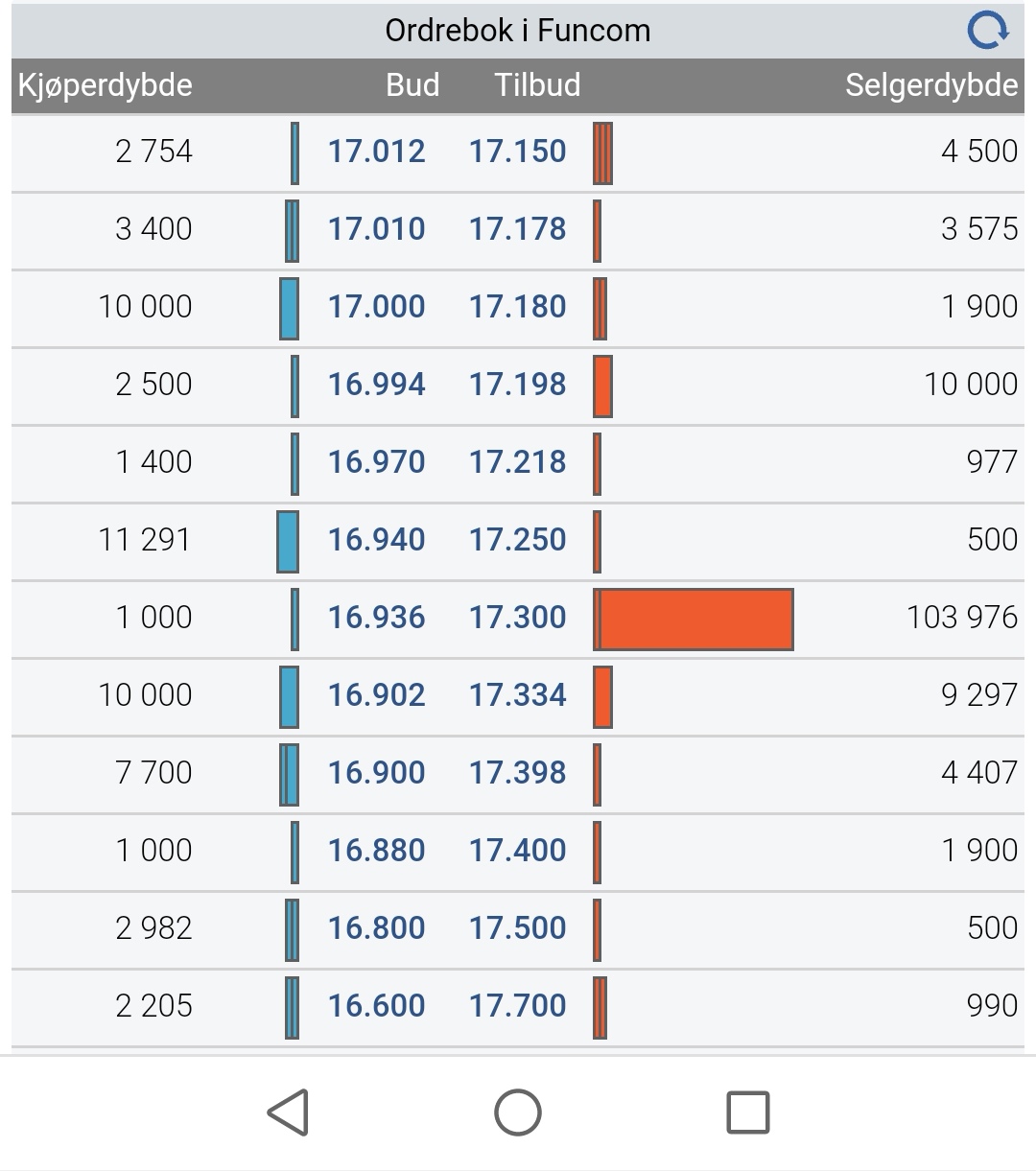
Task: Tap the Android back triangle button
Action: (288, 1112)
